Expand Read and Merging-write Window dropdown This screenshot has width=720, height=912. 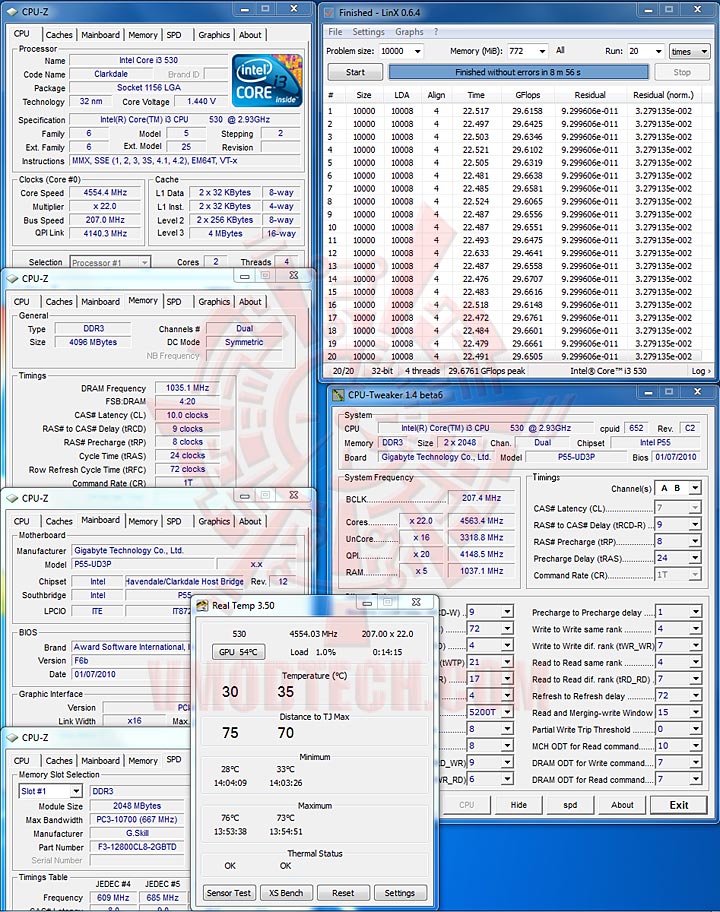click(696, 713)
